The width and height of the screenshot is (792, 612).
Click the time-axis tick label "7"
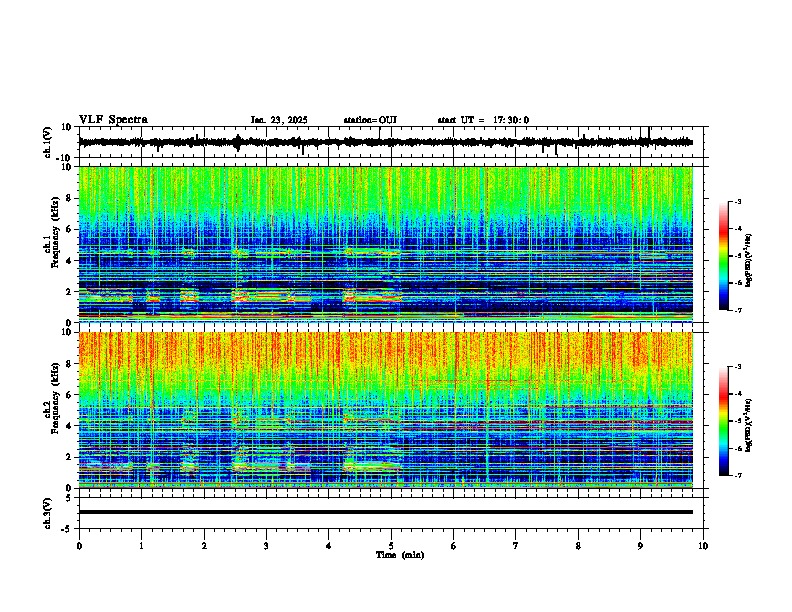point(516,546)
